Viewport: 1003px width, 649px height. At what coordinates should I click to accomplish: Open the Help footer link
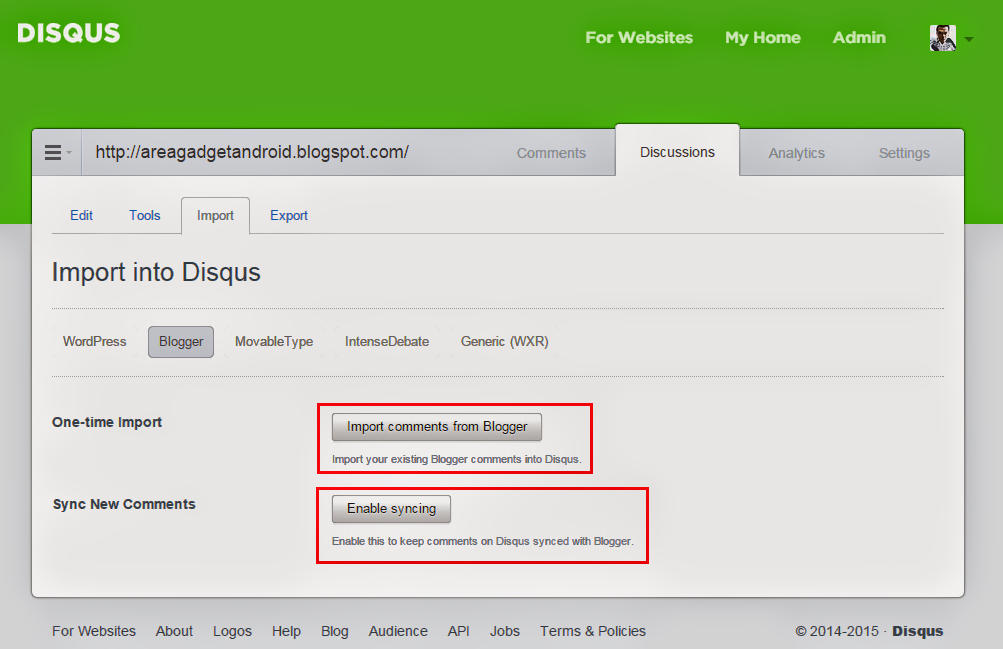pos(286,631)
